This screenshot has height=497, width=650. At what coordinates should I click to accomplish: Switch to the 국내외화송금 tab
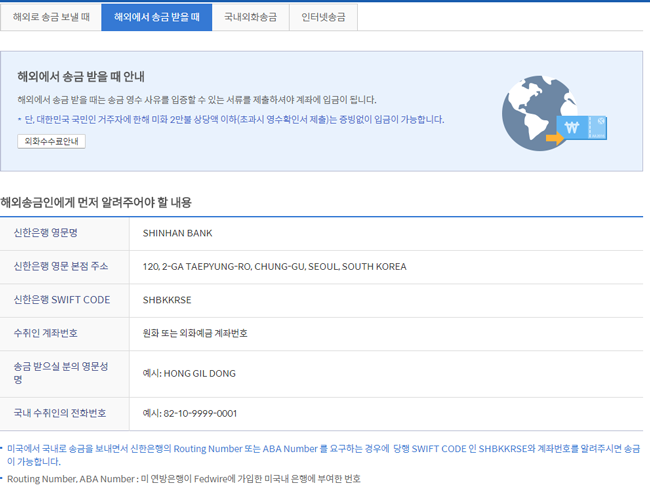tap(250, 17)
